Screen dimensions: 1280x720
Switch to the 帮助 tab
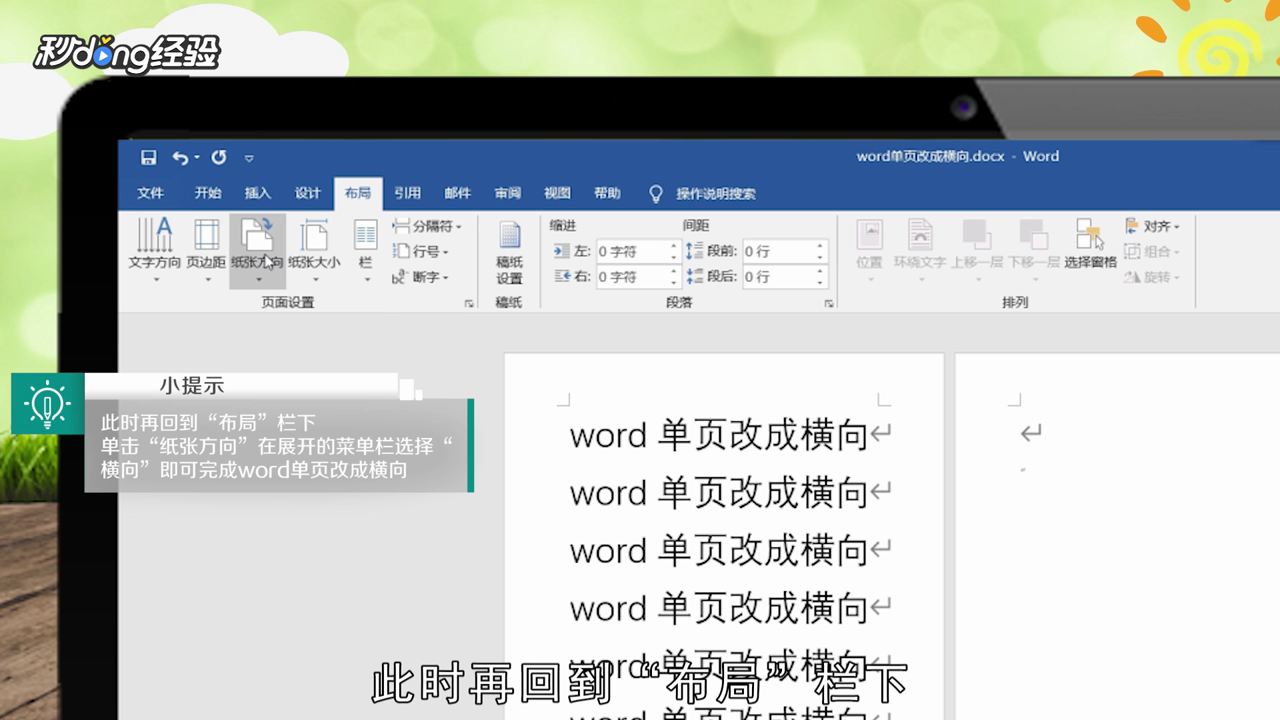607,193
